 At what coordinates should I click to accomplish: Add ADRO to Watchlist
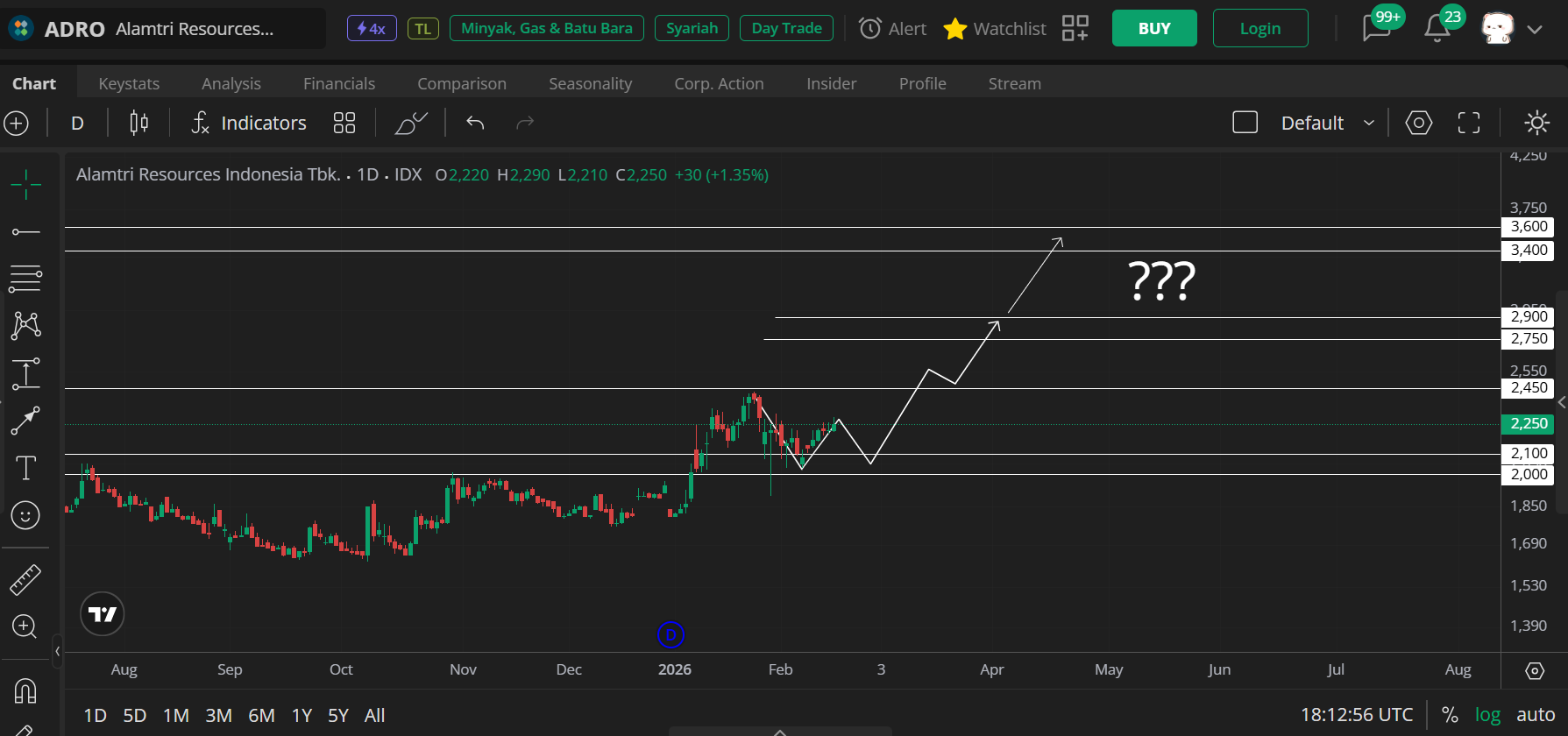[x=995, y=29]
